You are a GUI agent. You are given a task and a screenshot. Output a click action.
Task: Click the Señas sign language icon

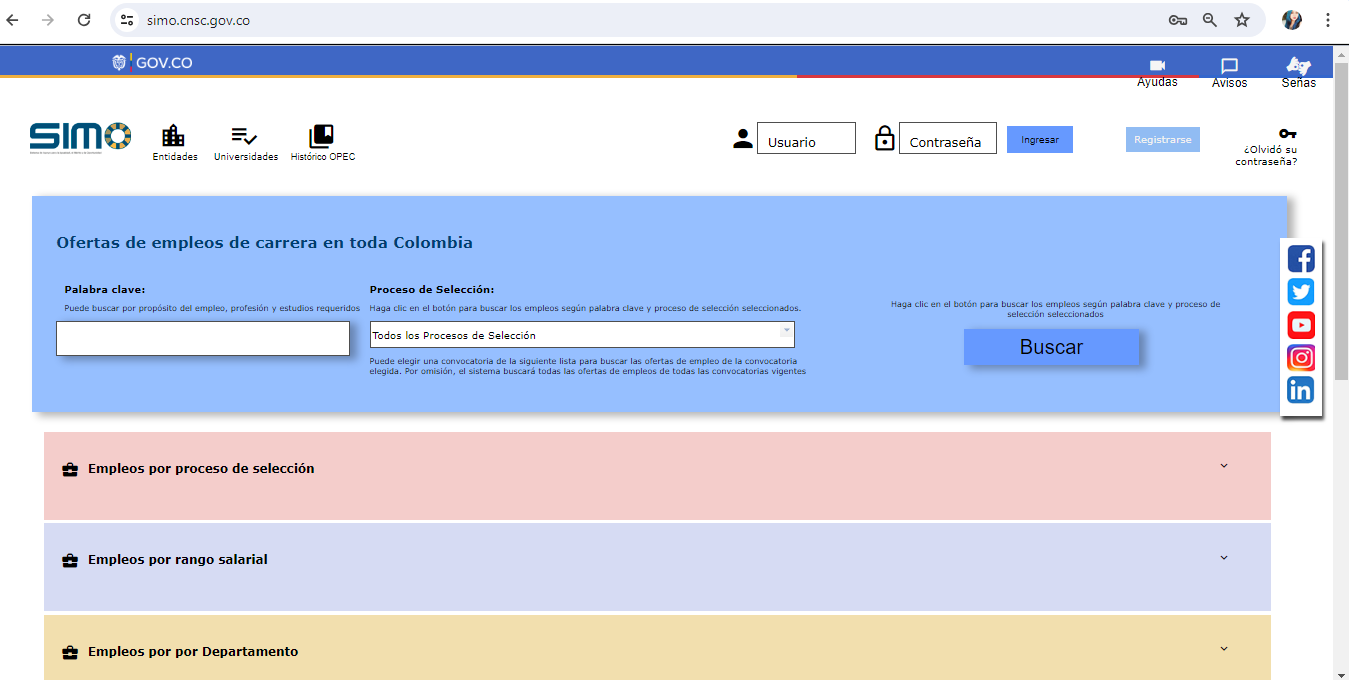click(x=1298, y=66)
